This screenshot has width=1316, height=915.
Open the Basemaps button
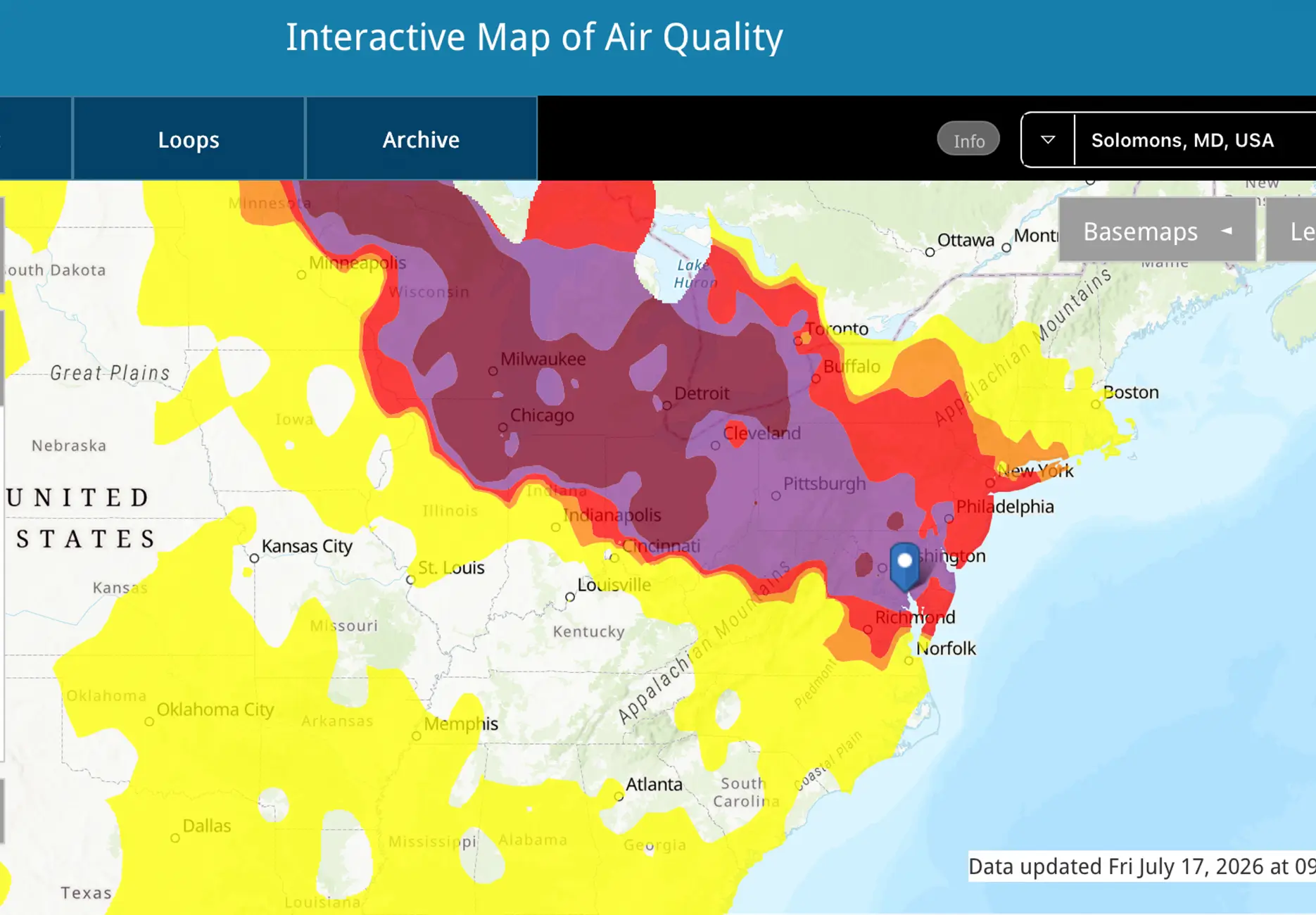1157,230
